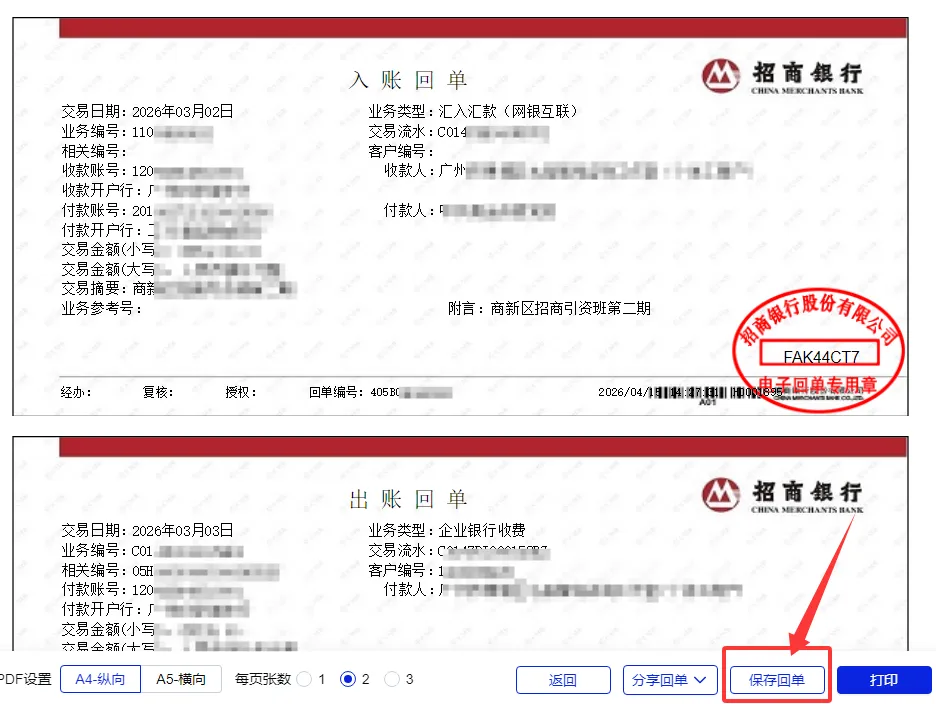936x704 pixels.
Task: Click 业务类型: 企业银行收费 text
Action: coord(447,530)
